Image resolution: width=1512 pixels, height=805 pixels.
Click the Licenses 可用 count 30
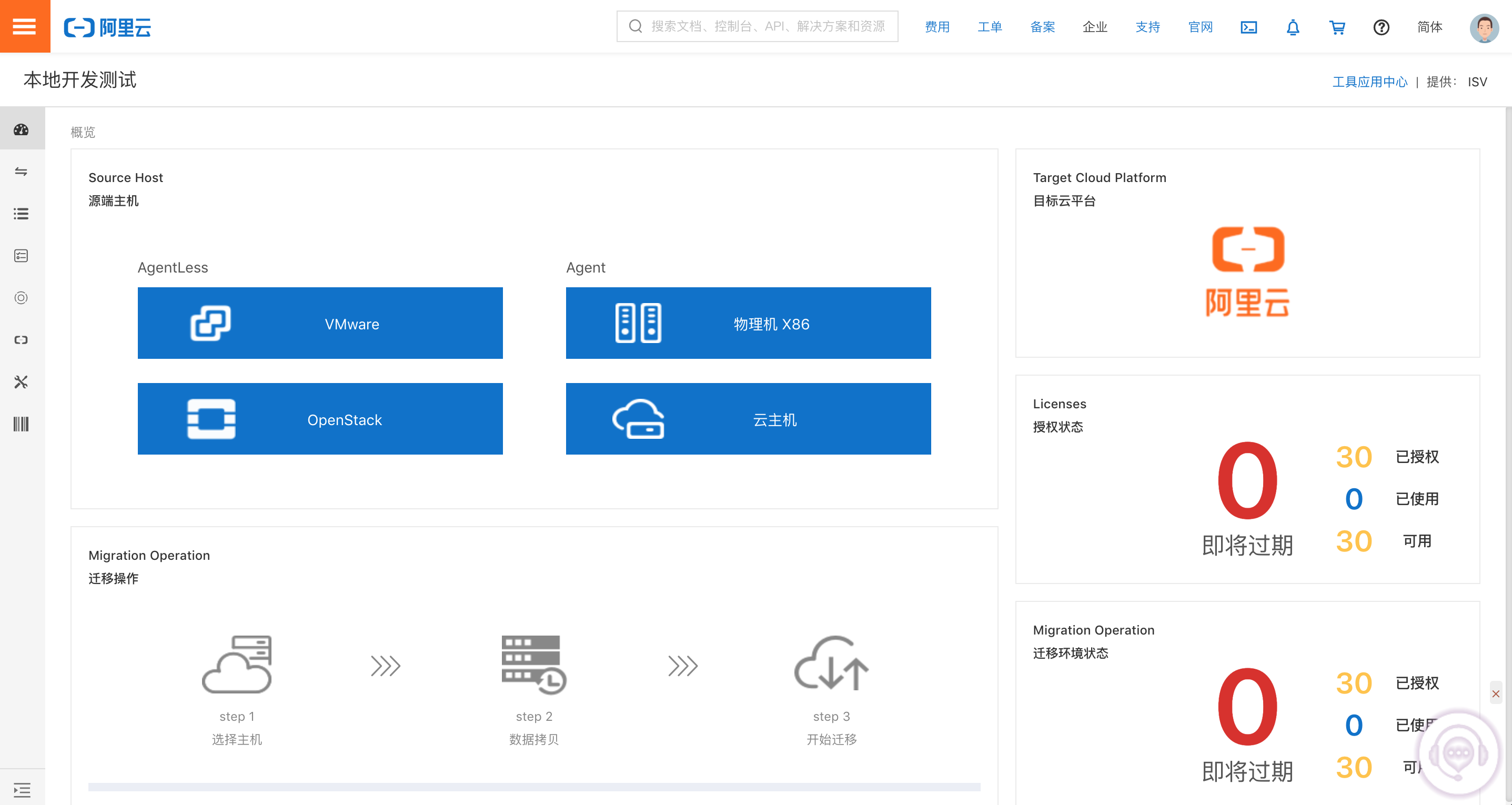coord(1354,541)
